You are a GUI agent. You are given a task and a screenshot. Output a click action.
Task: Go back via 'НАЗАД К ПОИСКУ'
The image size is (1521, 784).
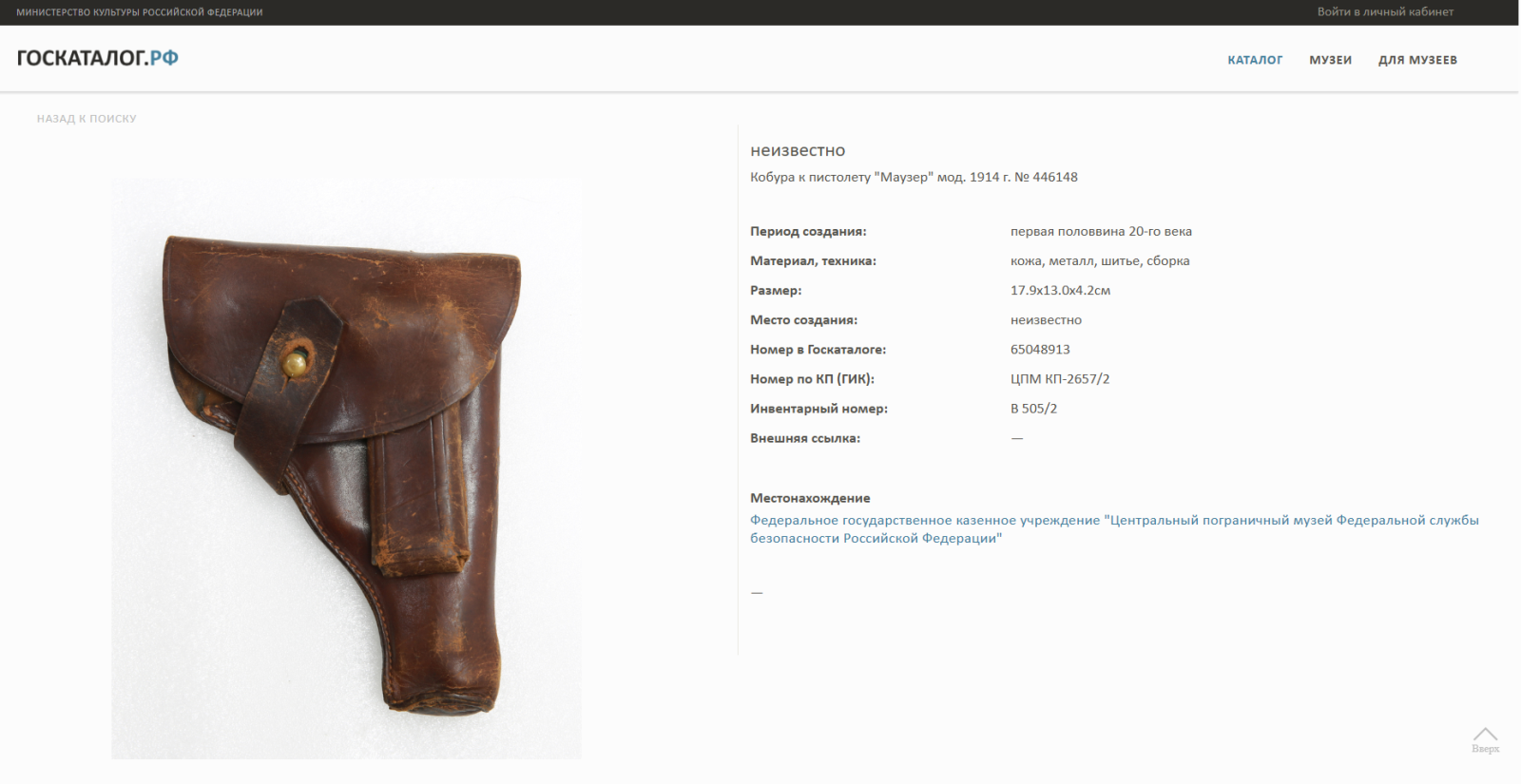(x=87, y=119)
